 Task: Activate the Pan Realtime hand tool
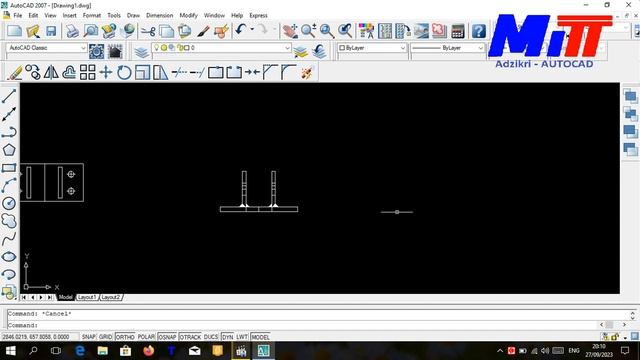290,31
